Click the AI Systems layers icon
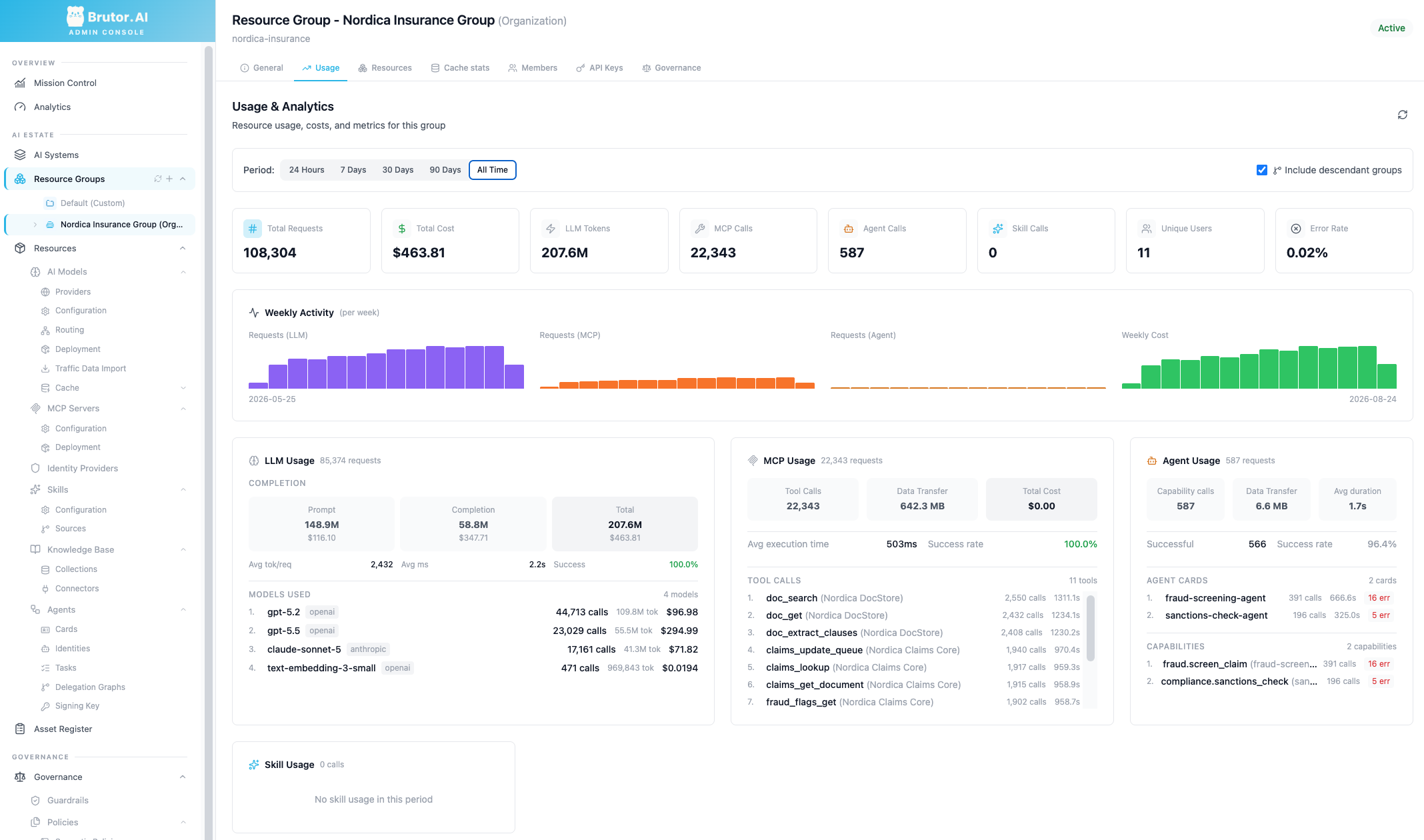The image size is (1424, 840). click(x=20, y=155)
